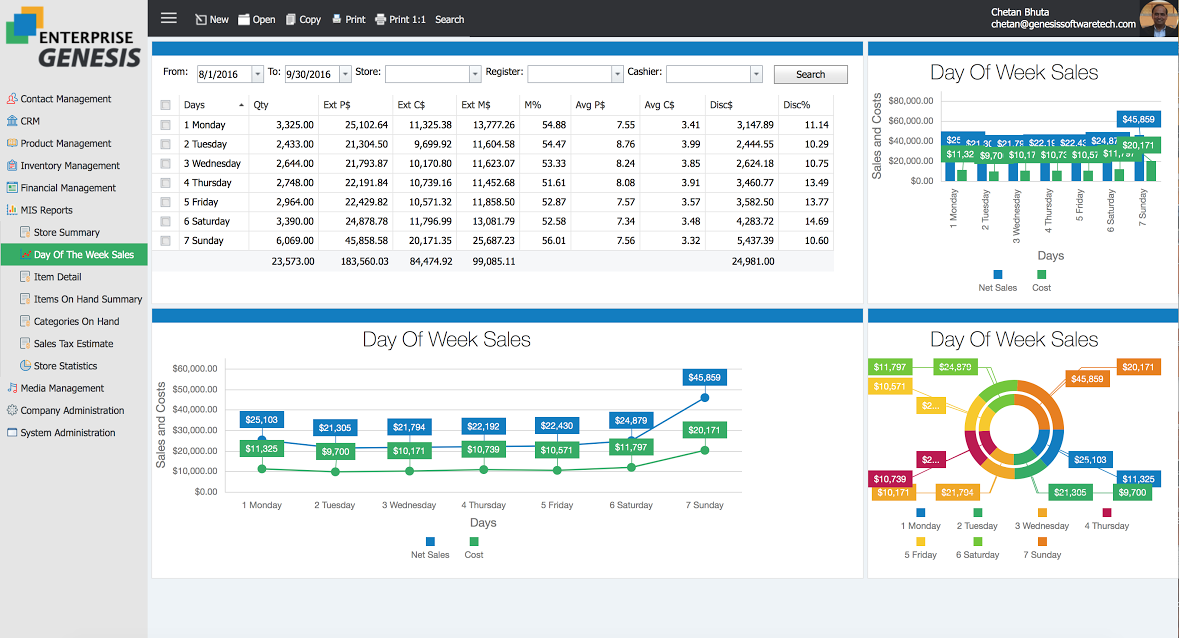Screen dimensions: 1179x638
Task: Open Inventory Management in sidebar
Action: coord(69,166)
